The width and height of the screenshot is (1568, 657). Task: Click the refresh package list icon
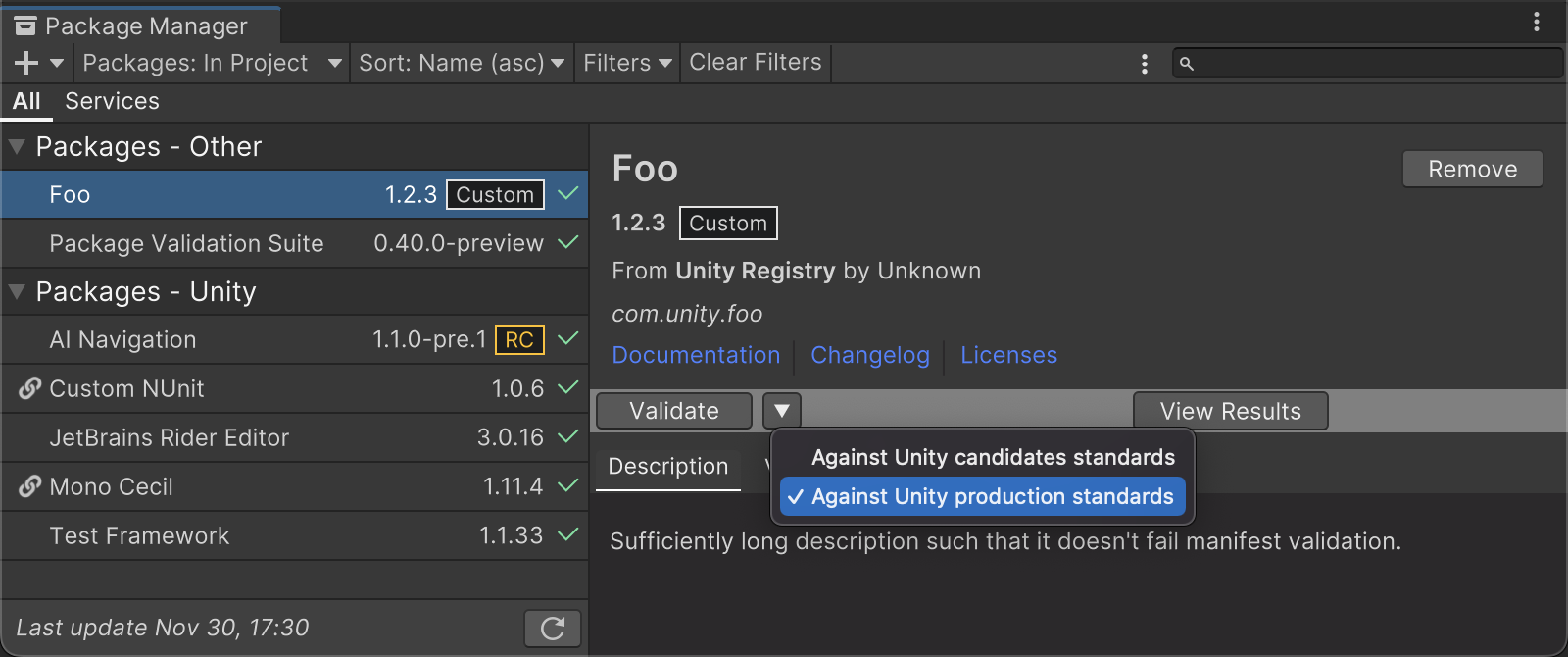(553, 628)
